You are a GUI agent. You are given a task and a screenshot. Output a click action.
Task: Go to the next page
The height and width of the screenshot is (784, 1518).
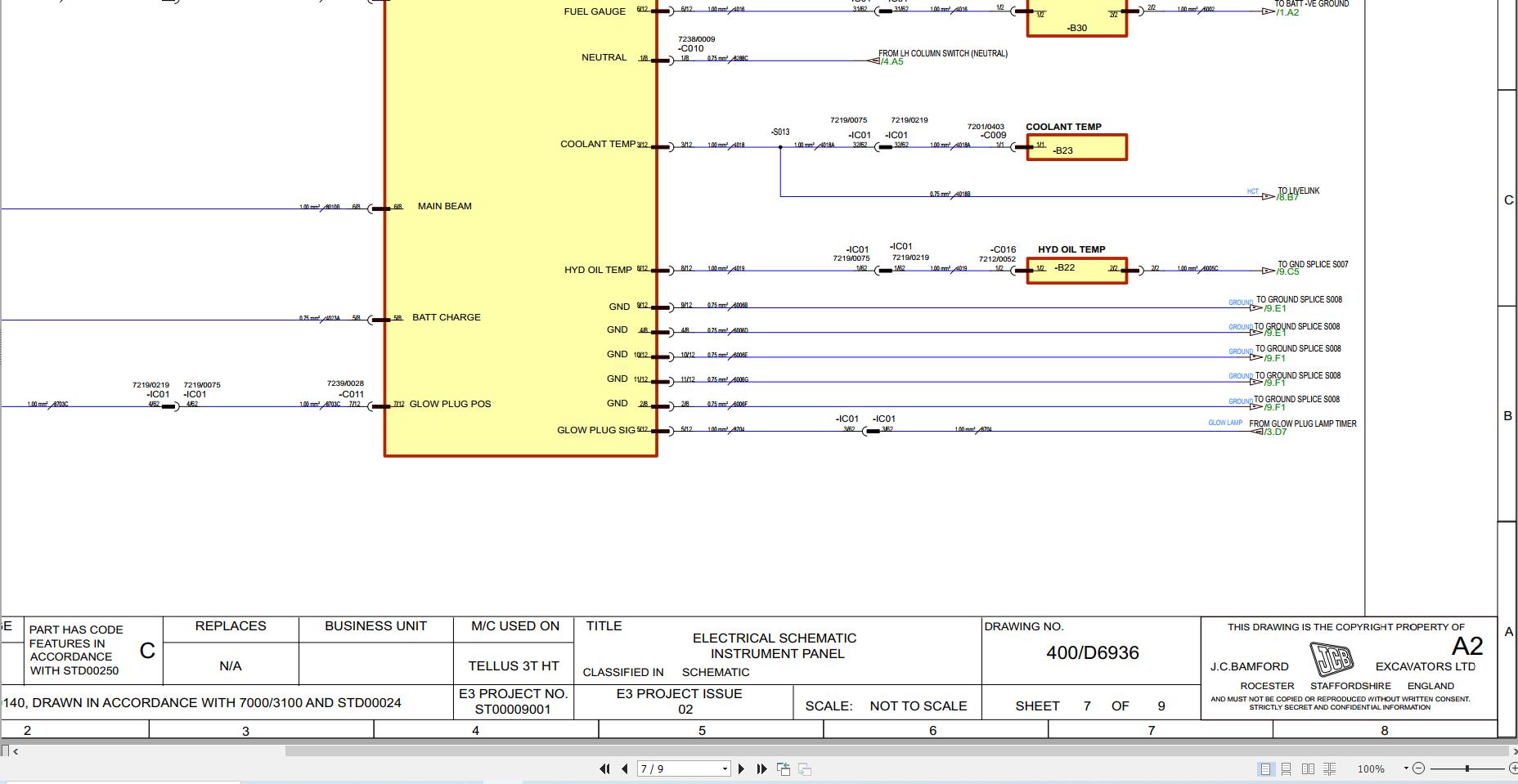click(743, 768)
